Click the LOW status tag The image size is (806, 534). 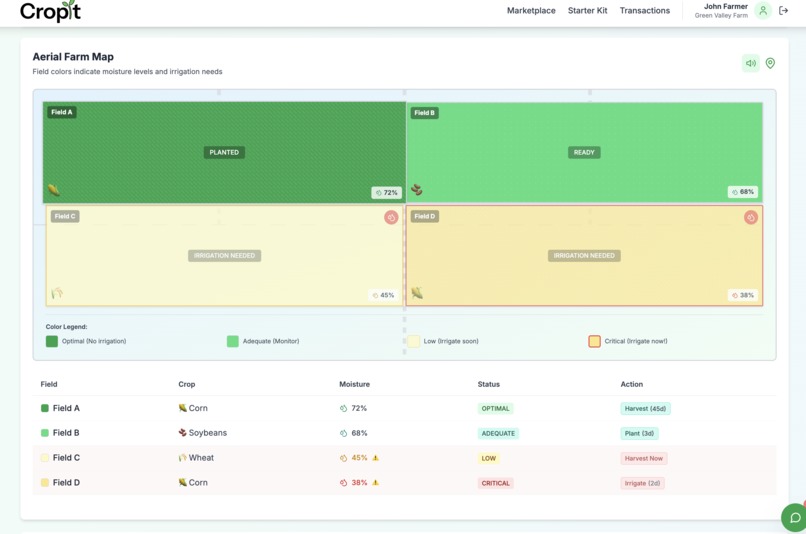488,458
